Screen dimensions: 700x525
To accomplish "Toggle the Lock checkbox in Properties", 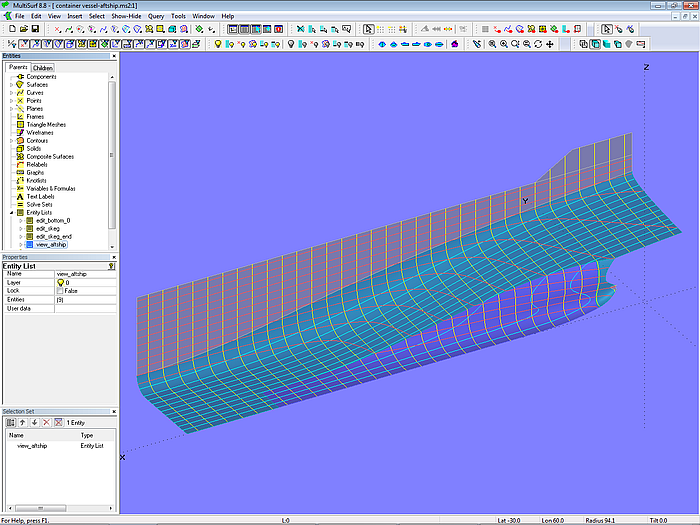I will tap(60, 291).
